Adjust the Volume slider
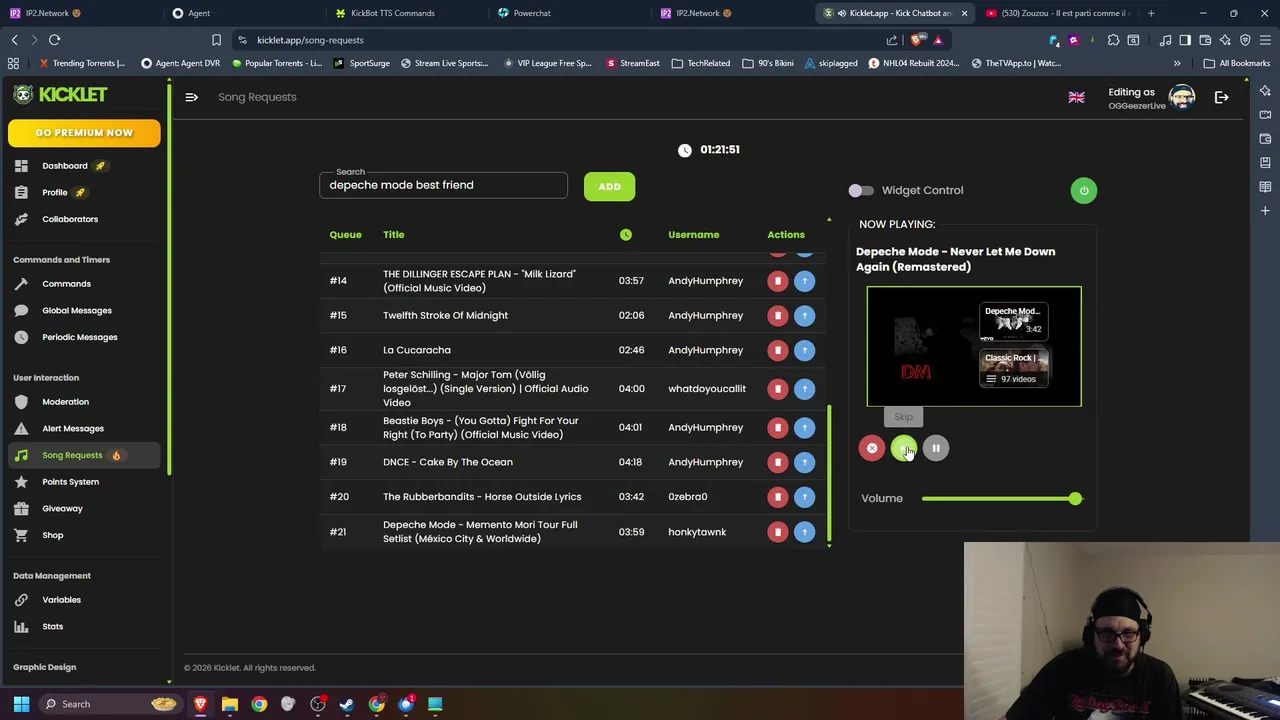 pyautogui.click(x=1001, y=498)
